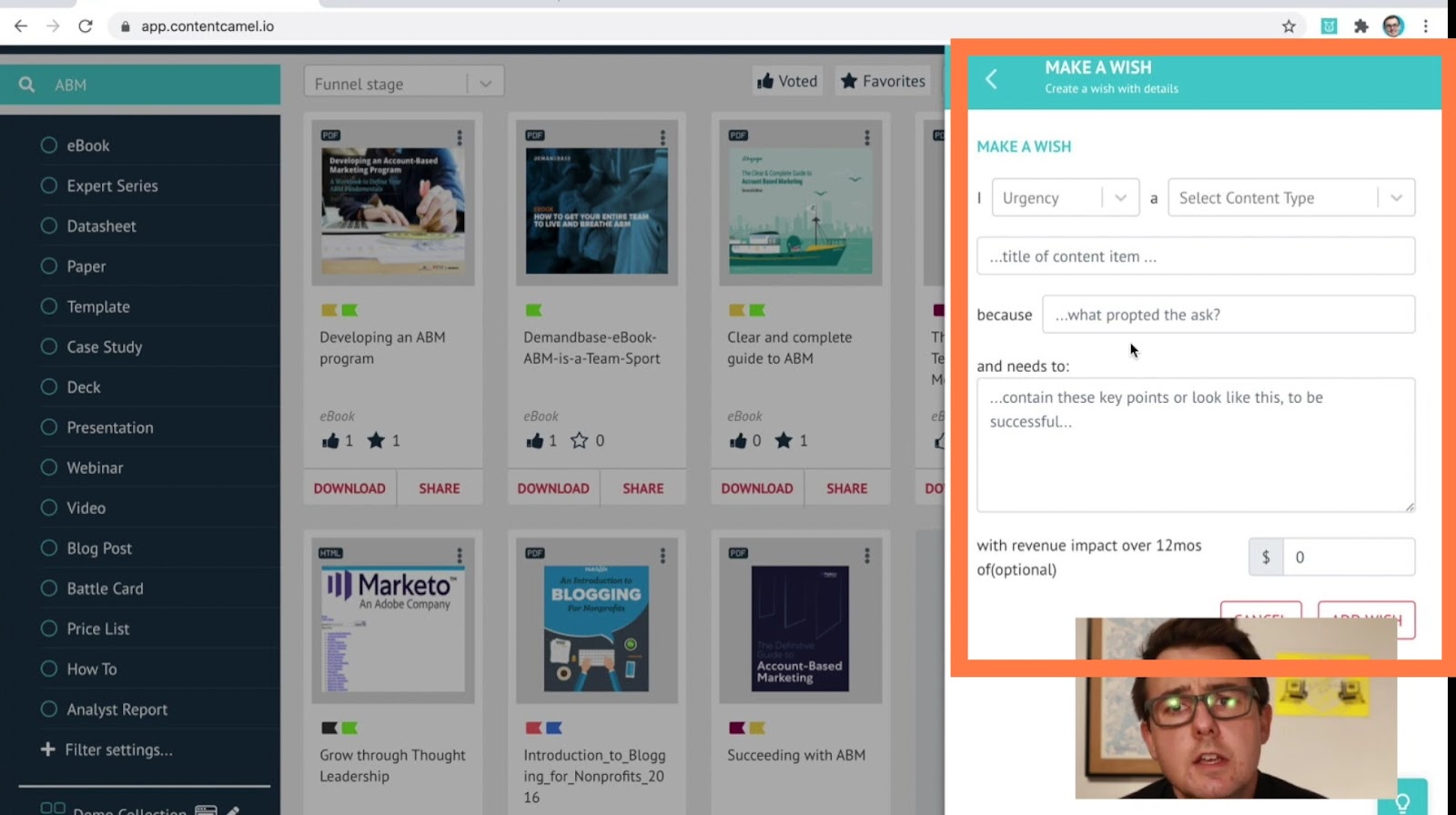Download Developing an ABM program
This screenshot has width=1456, height=815.
[349, 488]
